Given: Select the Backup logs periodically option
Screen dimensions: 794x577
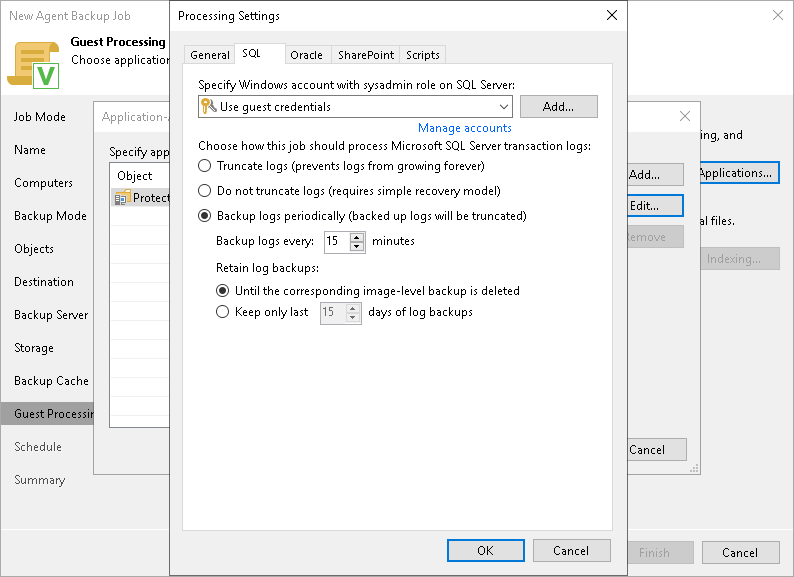Looking at the screenshot, I should pyautogui.click(x=205, y=216).
